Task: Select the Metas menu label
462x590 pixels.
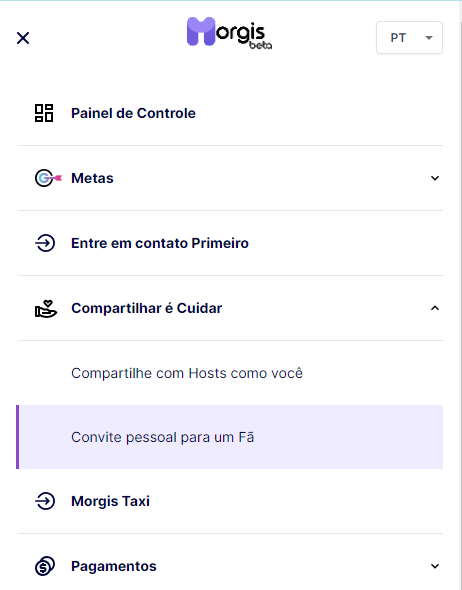Action: click(92, 178)
